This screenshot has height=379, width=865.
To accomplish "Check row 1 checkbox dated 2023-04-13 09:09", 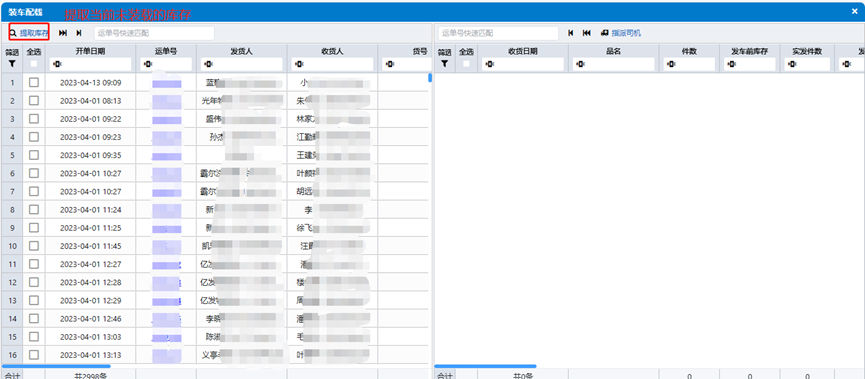I will point(34,82).
